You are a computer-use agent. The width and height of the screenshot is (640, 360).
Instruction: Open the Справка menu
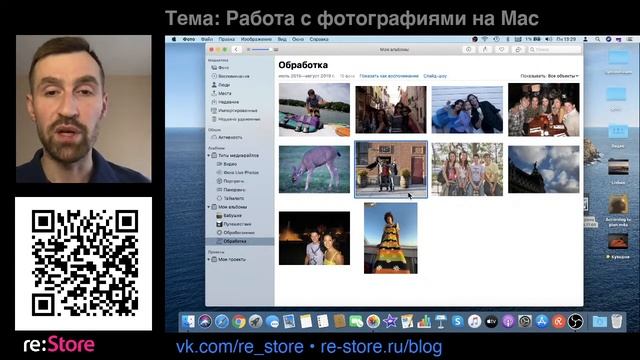pos(319,39)
